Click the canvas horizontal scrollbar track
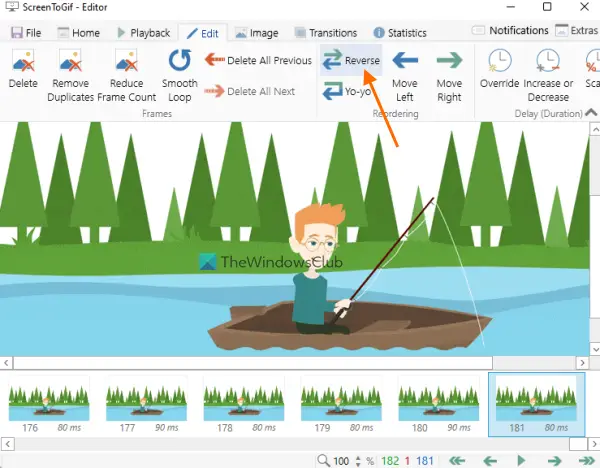This screenshot has width=600, height=468. click(x=535, y=362)
